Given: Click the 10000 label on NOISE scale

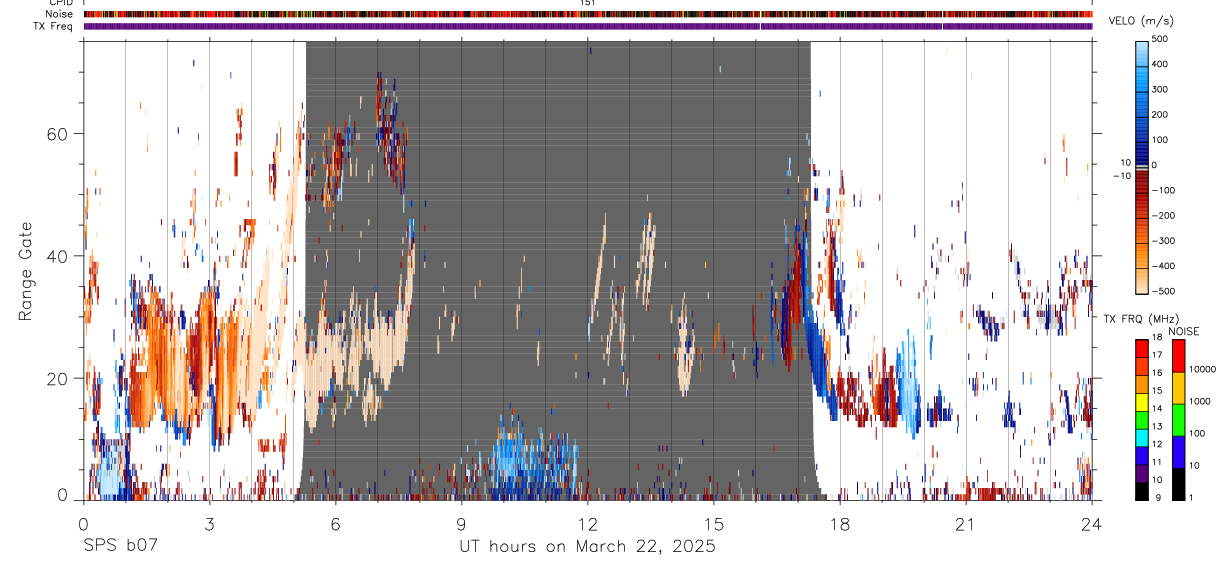Looking at the screenshot, I should 1204,369.
